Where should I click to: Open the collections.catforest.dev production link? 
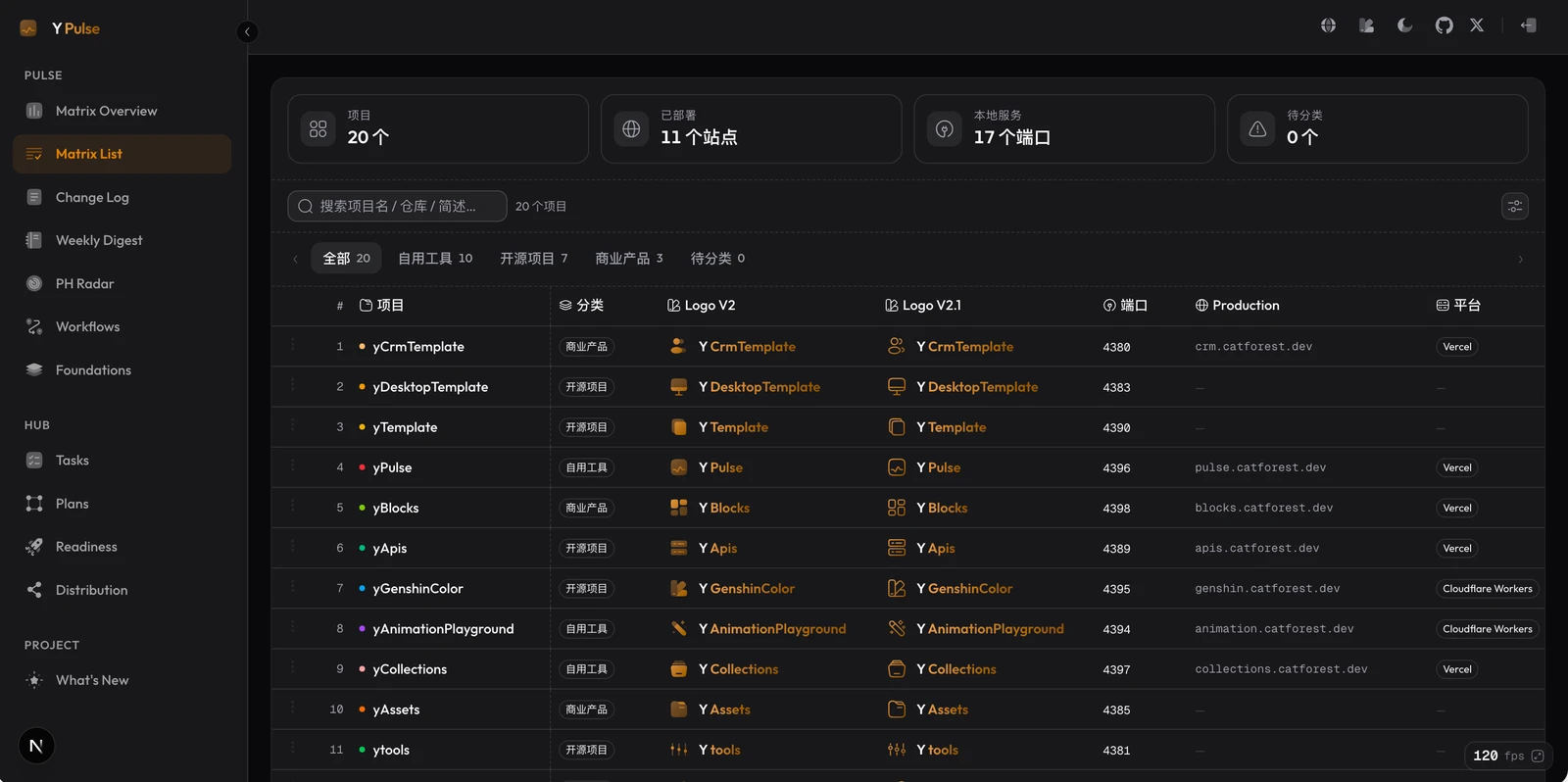coord(1281,669)
